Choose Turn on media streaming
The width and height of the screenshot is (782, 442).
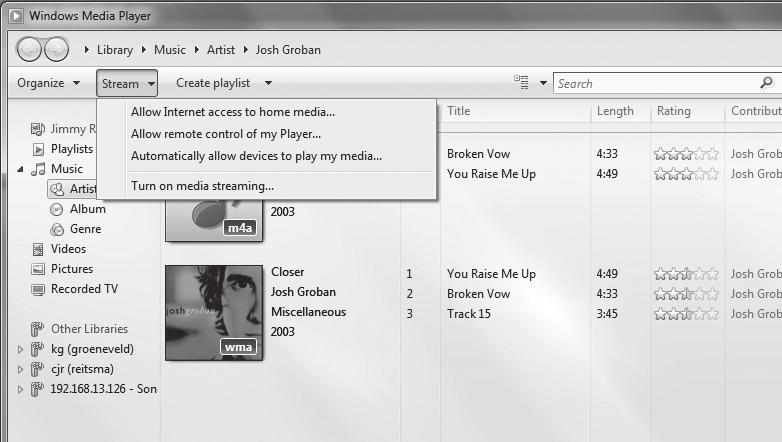[x=202, y=186]
